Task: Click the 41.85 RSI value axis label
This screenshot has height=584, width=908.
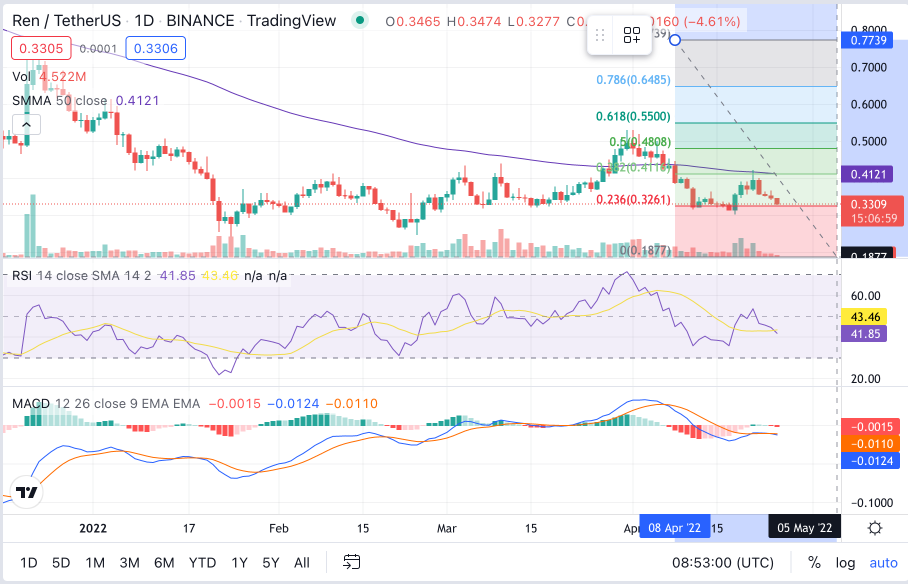Action: [865, 334]
